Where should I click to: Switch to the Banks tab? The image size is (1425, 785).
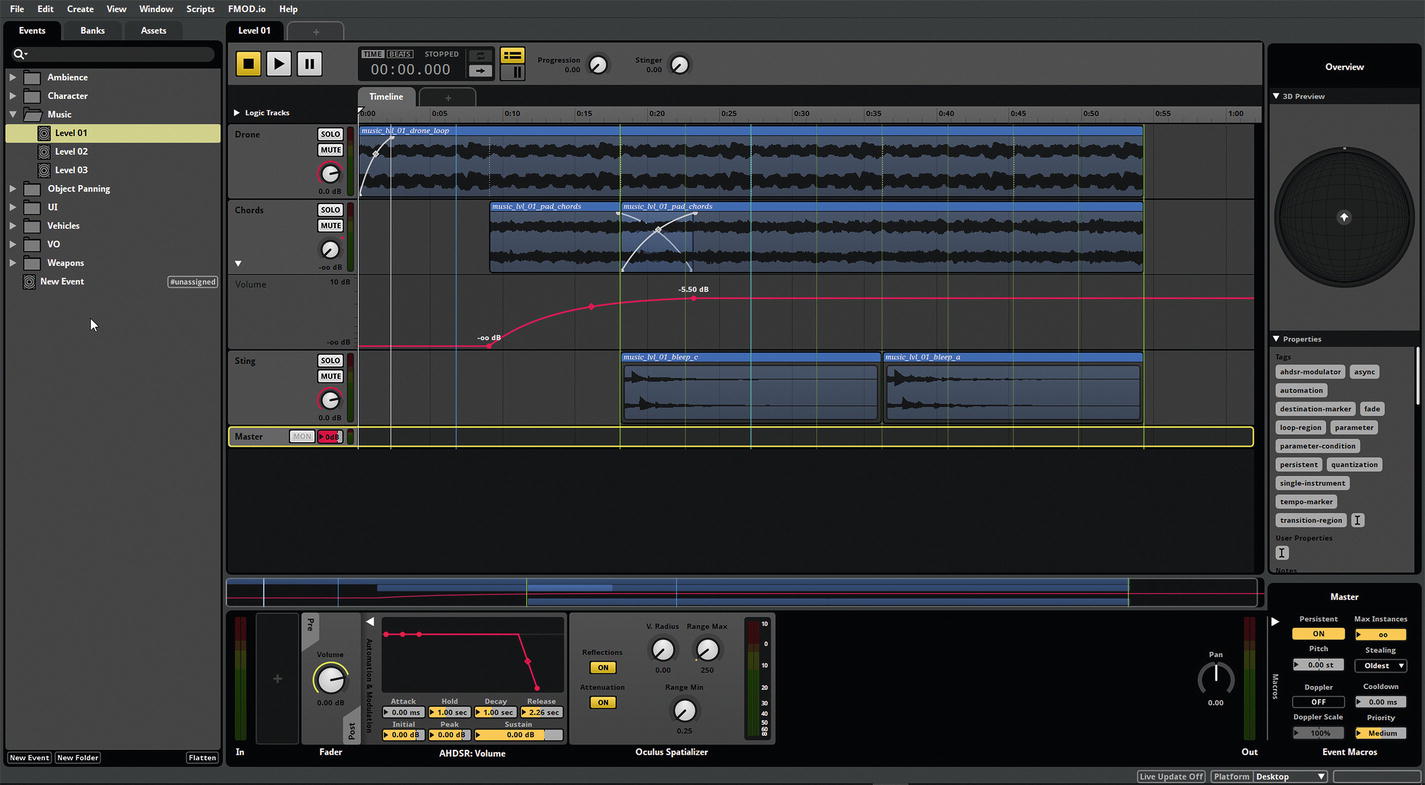(x=92, y=31)
